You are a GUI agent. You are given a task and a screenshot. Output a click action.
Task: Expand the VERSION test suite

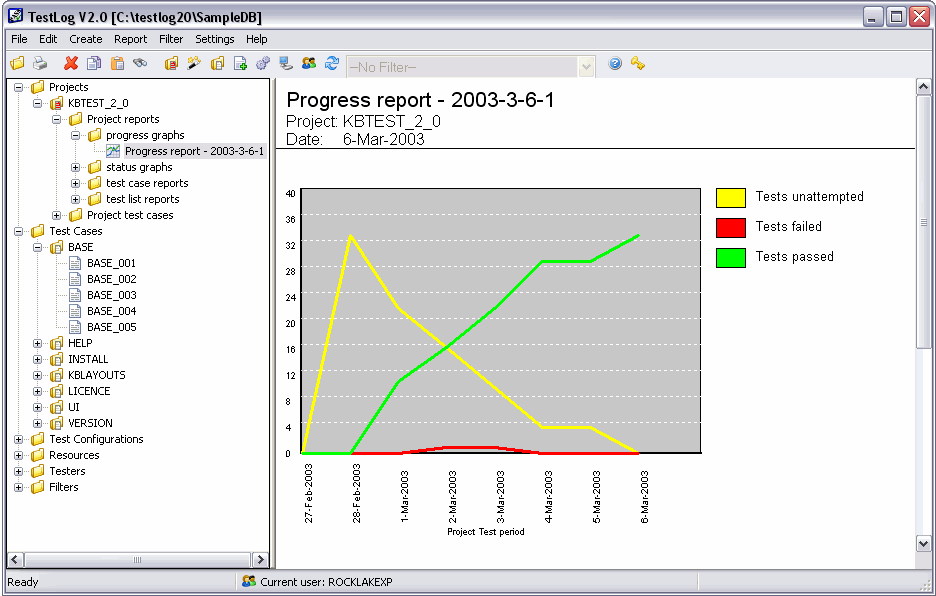point(38,423)
